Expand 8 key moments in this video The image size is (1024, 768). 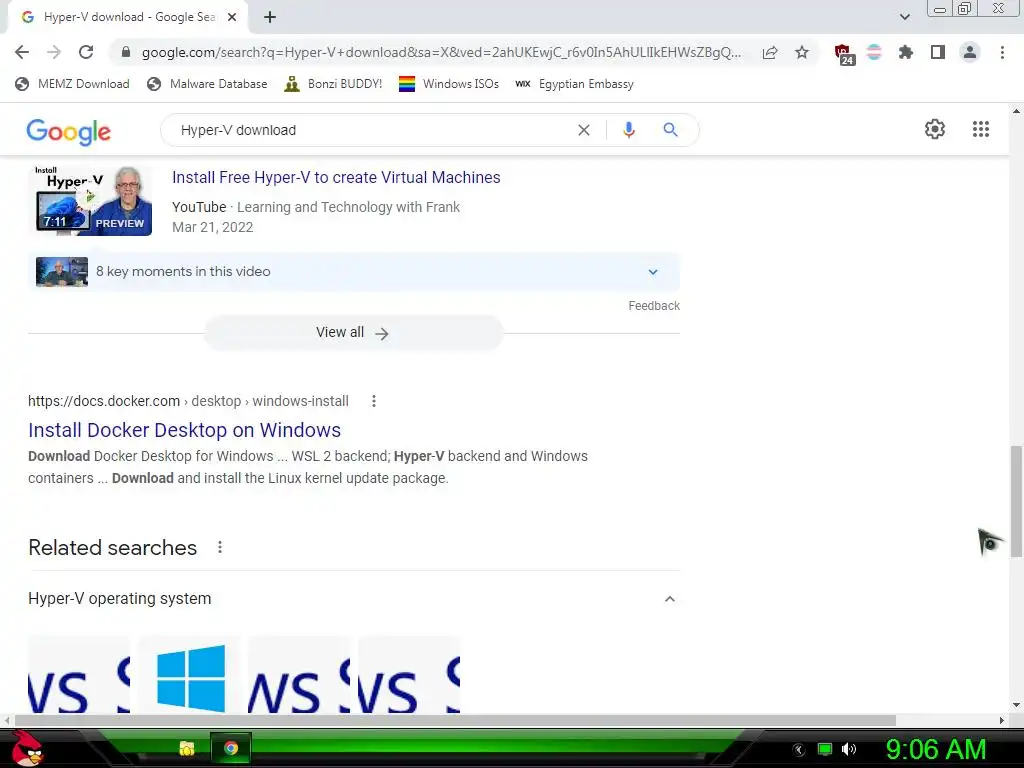pyautogui.click(x=354, y=272)
